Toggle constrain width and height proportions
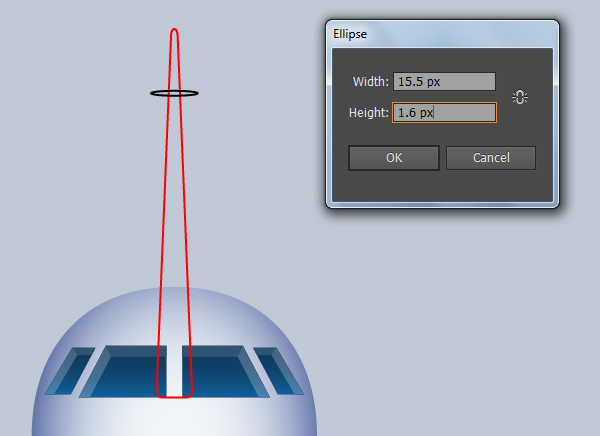Image resolution: width=600 pixels, height=436 pixels. click(x=520, y=97)
